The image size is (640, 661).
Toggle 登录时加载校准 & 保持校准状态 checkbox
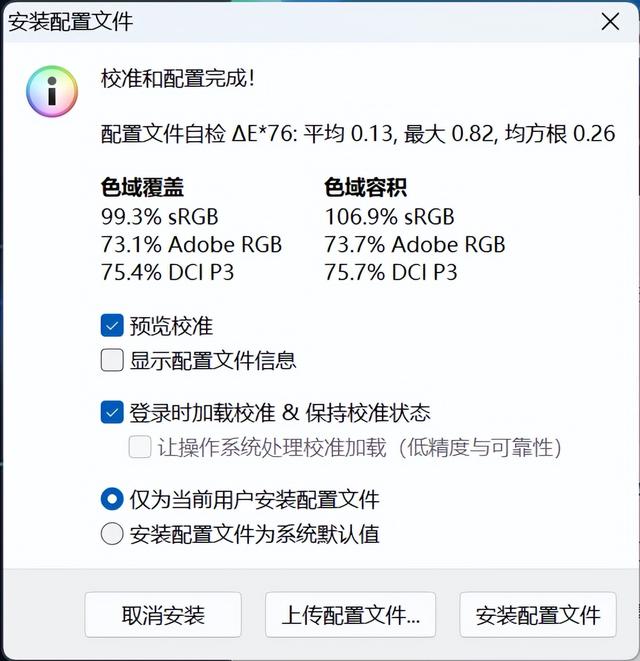112,412
